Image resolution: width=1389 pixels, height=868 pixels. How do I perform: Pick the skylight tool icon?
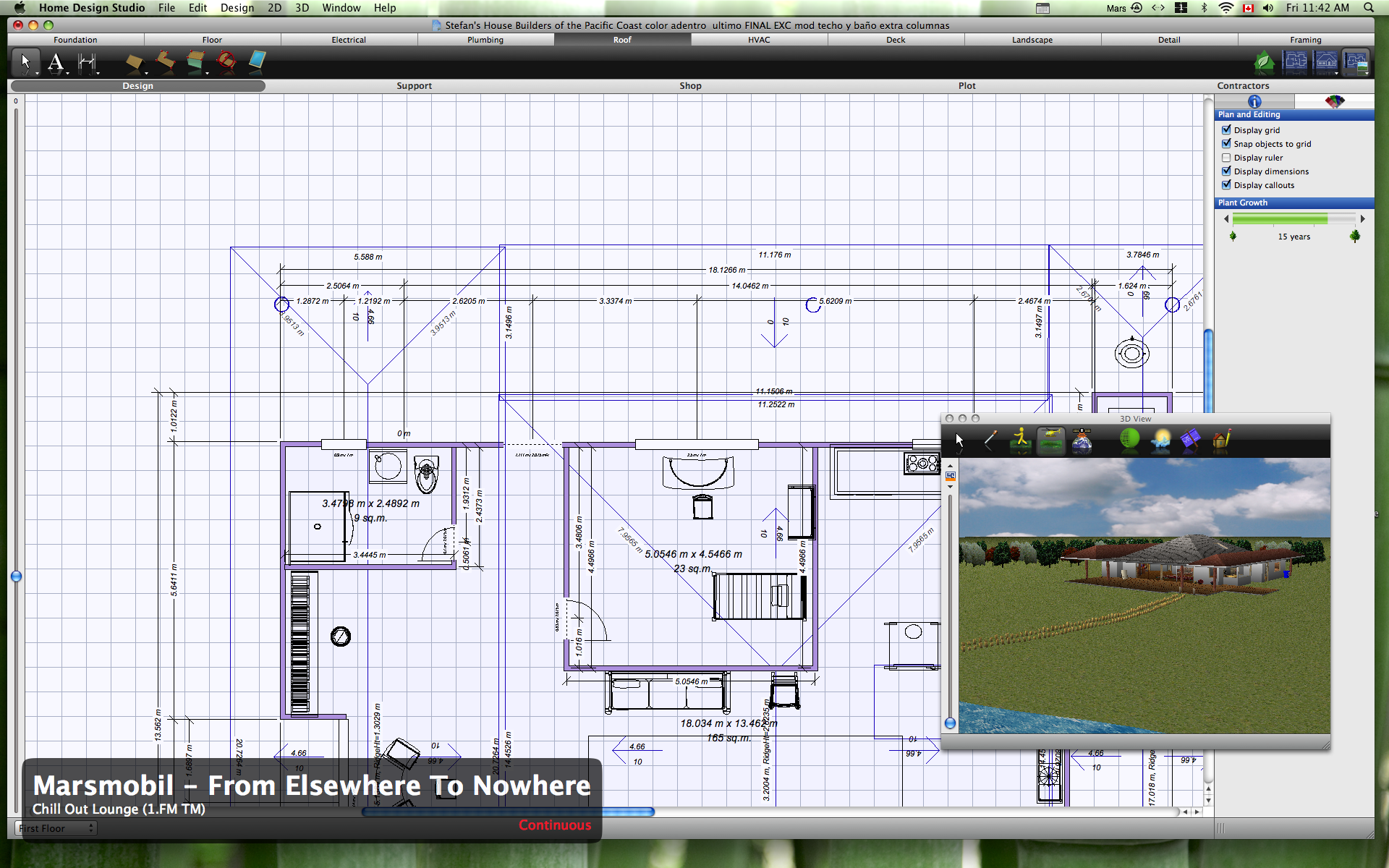point(257,61)
